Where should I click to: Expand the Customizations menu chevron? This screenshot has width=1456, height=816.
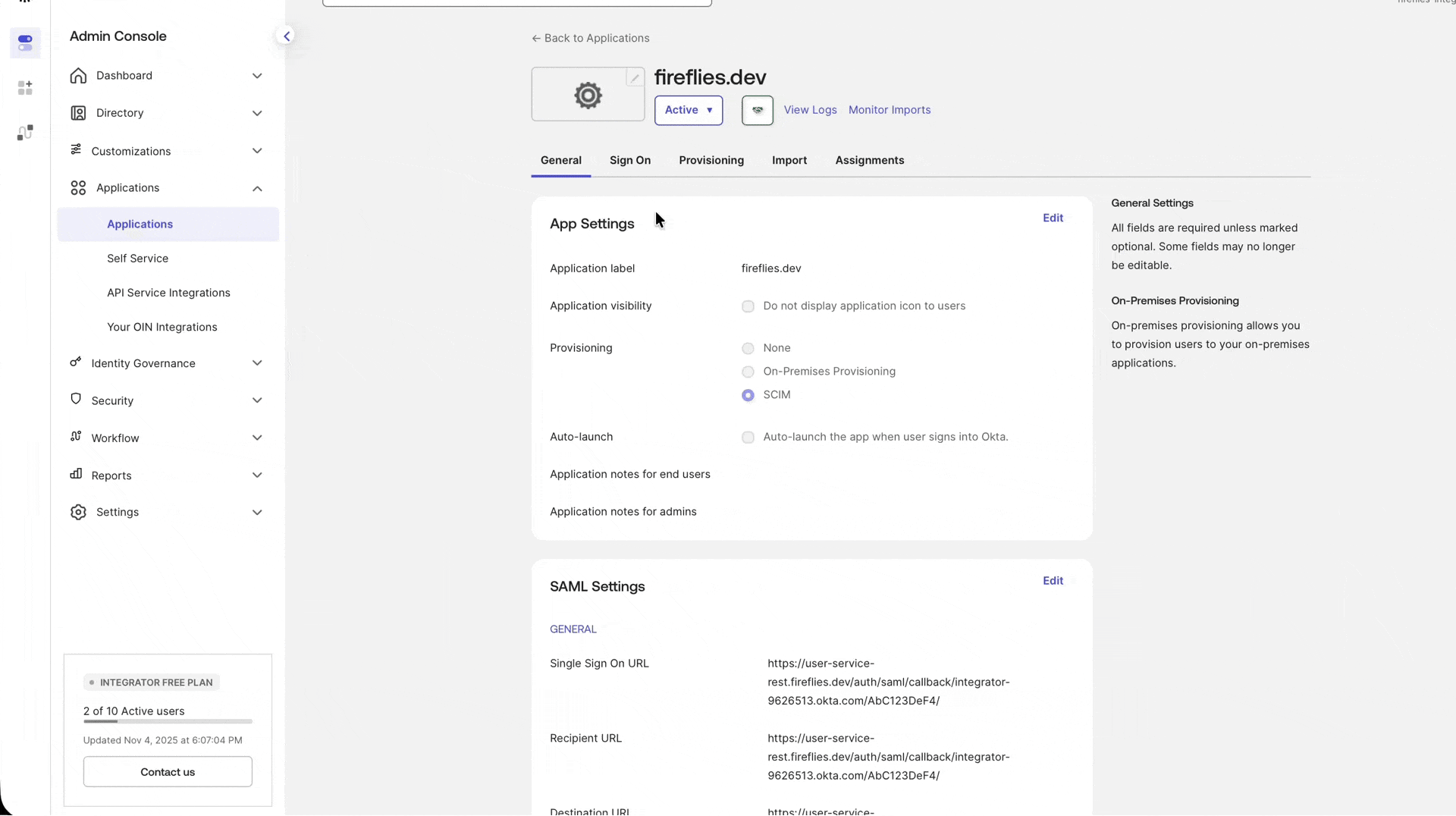pyautogui.click(x=257, y=151)
